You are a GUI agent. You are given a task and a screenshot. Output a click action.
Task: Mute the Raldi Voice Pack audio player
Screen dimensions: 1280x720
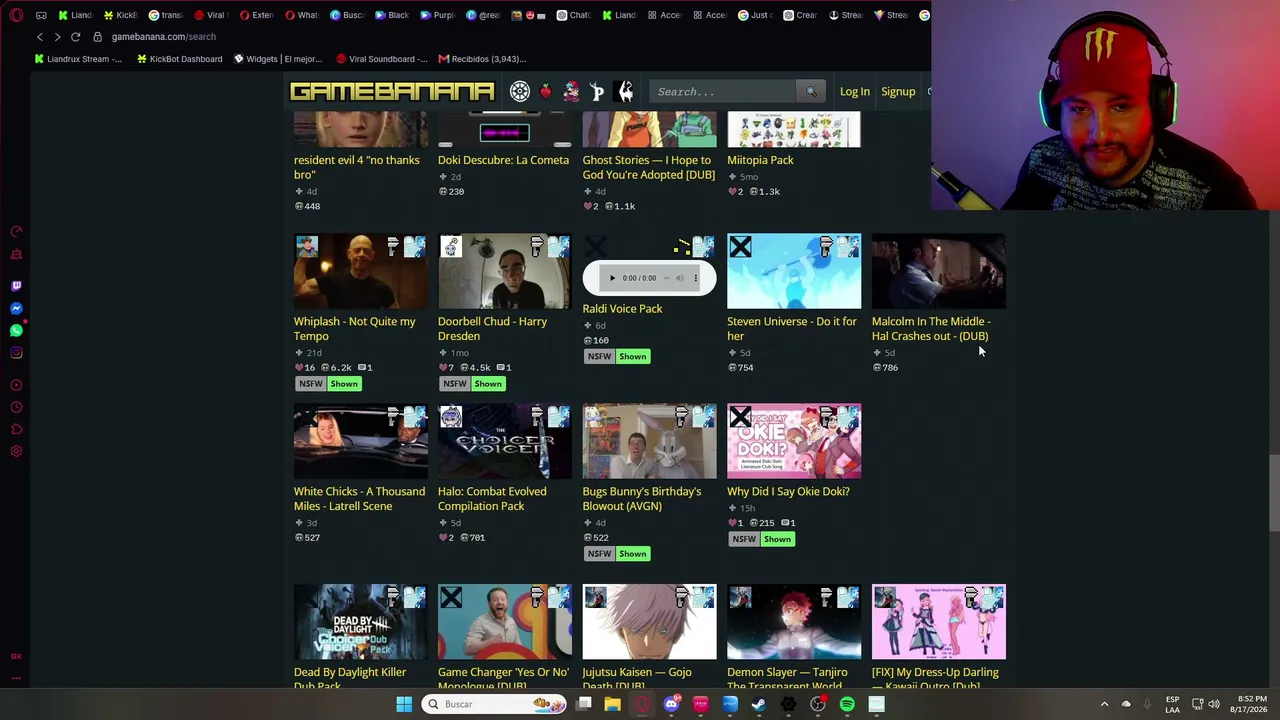(x=680, y=278)
